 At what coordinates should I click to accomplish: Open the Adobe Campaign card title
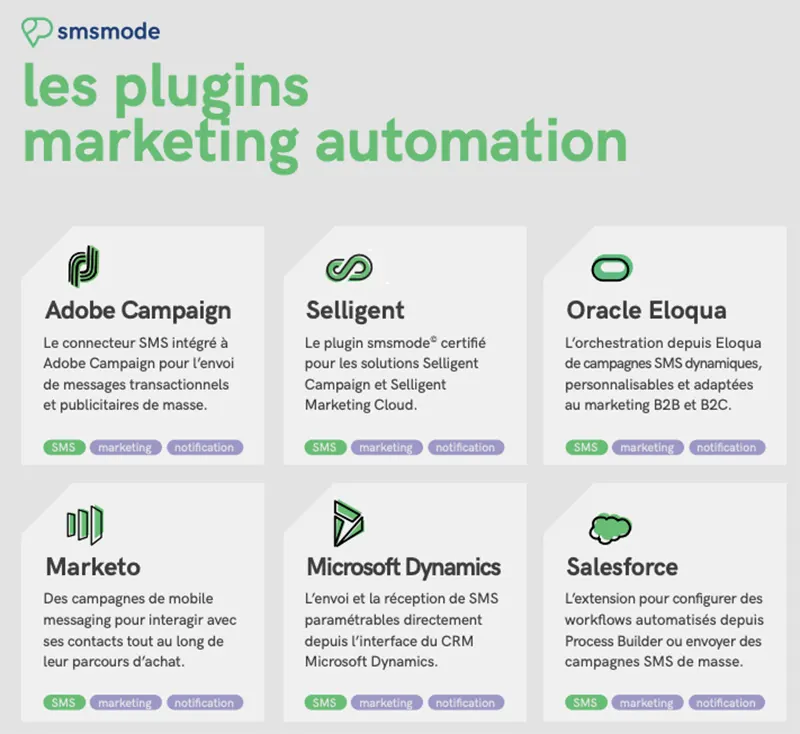[138, 310]
